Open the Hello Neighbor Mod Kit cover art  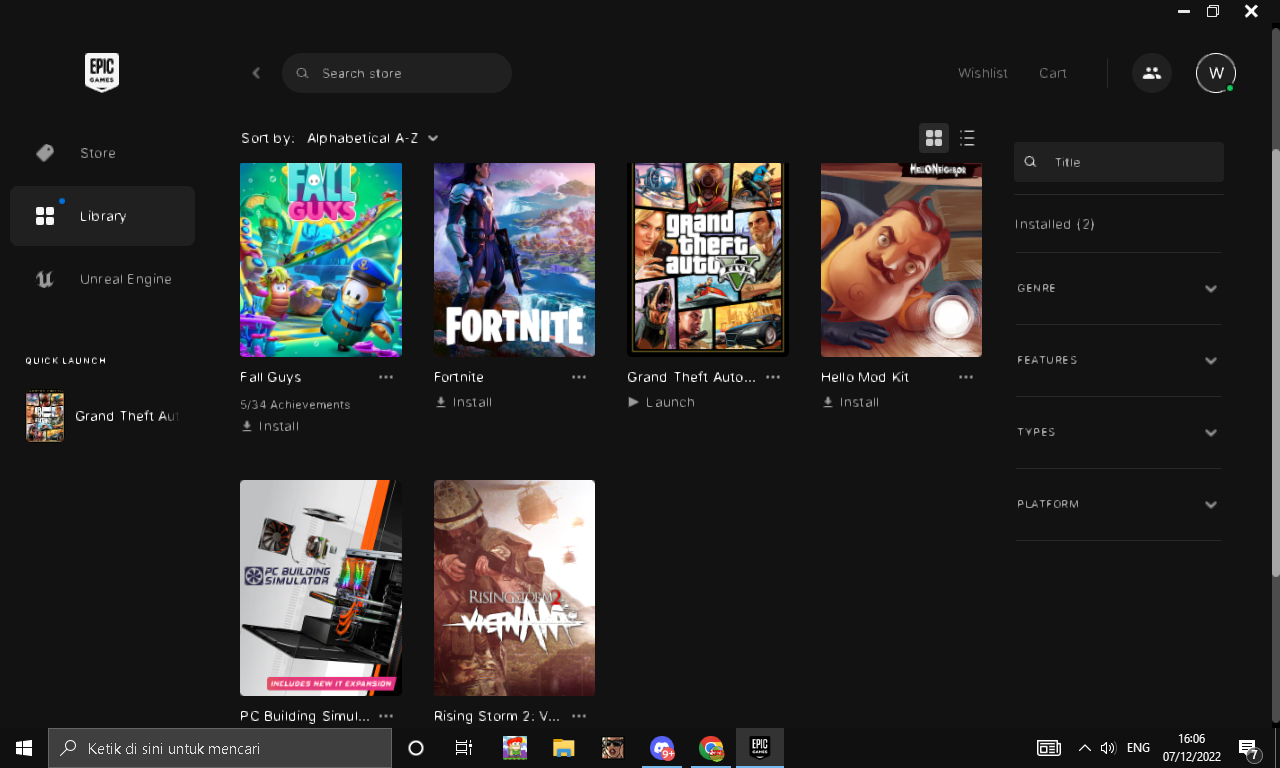point(901,260)
